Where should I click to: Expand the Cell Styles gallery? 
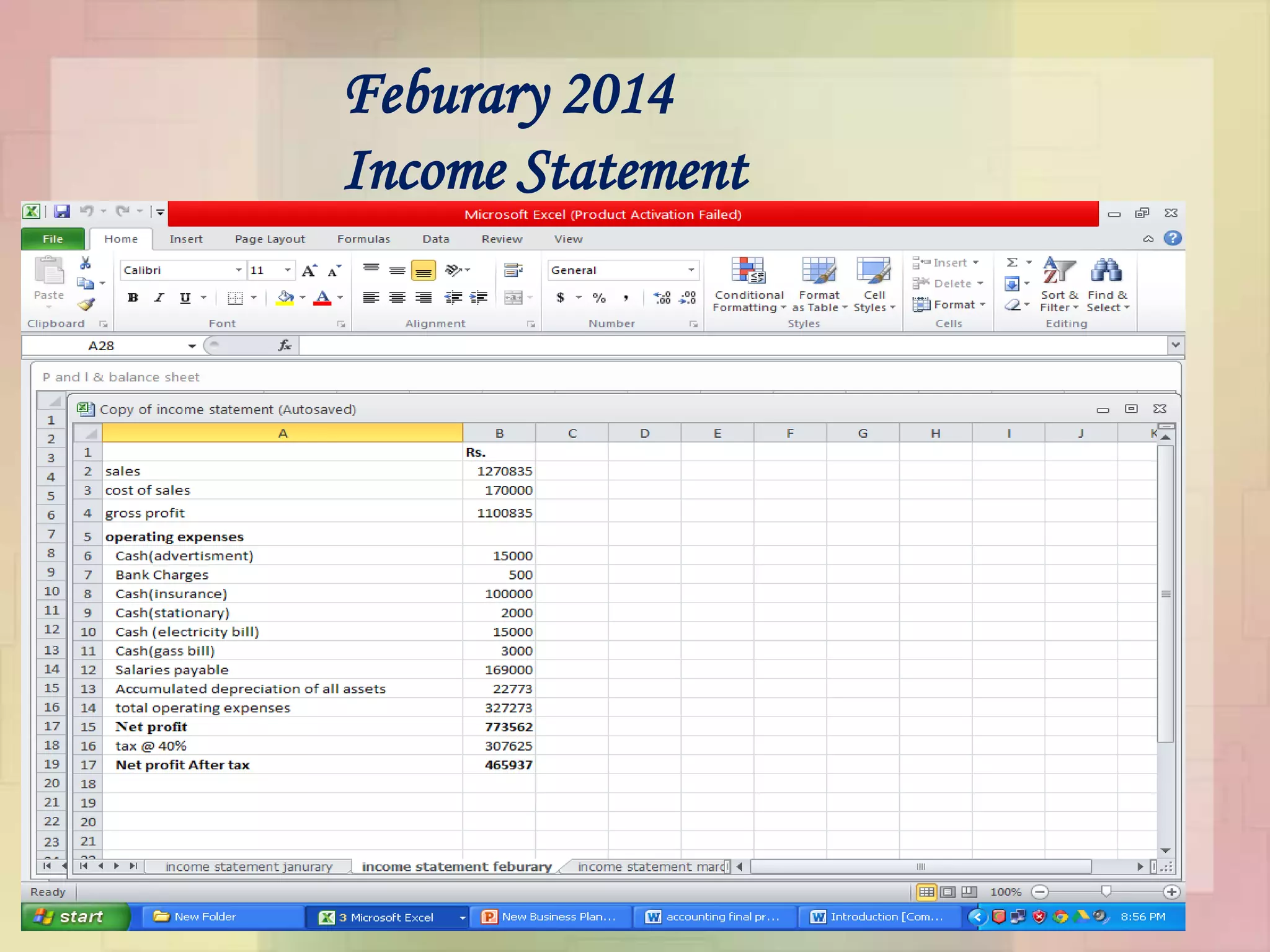click(874, 285)
